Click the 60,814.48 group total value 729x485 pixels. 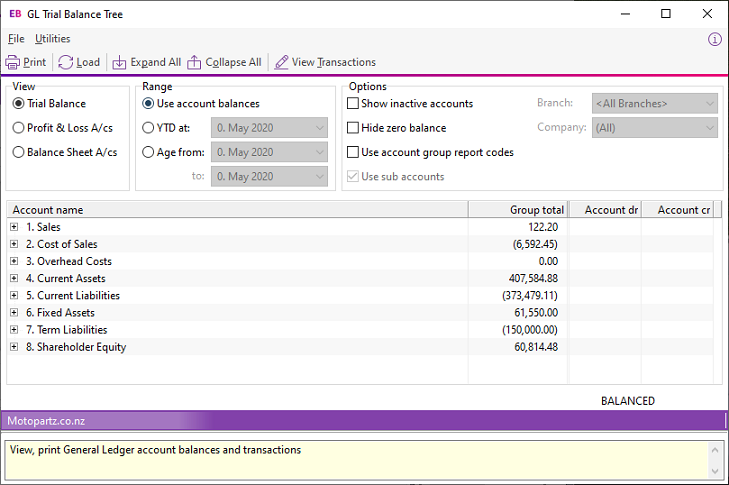tap(536, 347)
